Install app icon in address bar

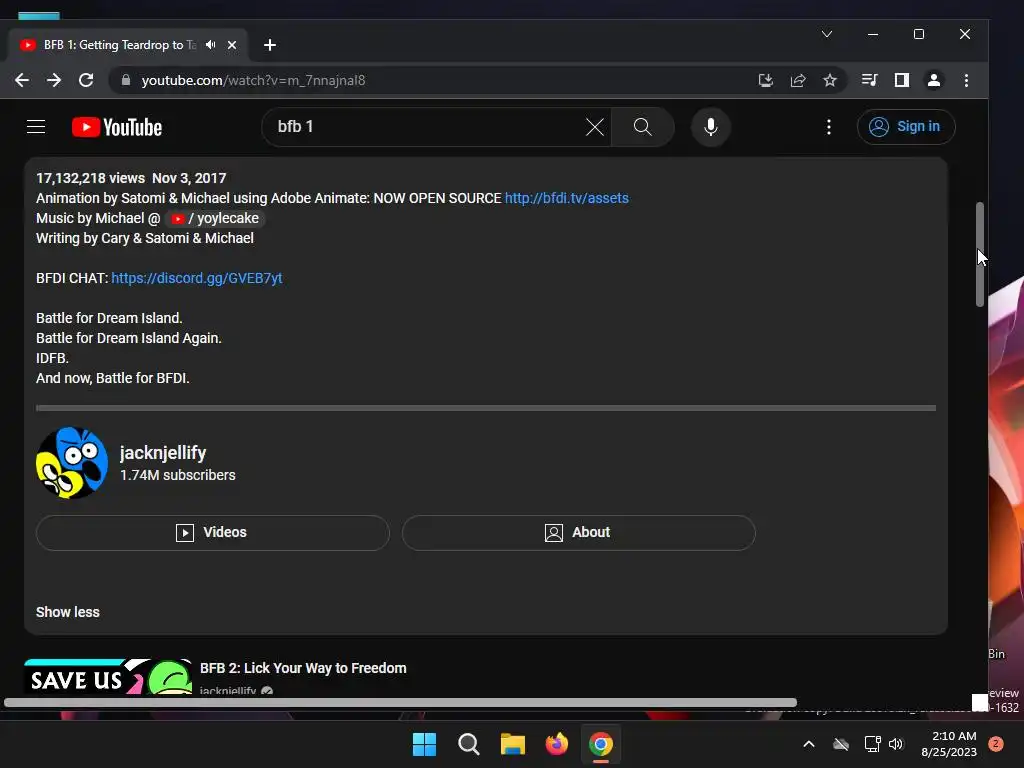pos(765,80)
